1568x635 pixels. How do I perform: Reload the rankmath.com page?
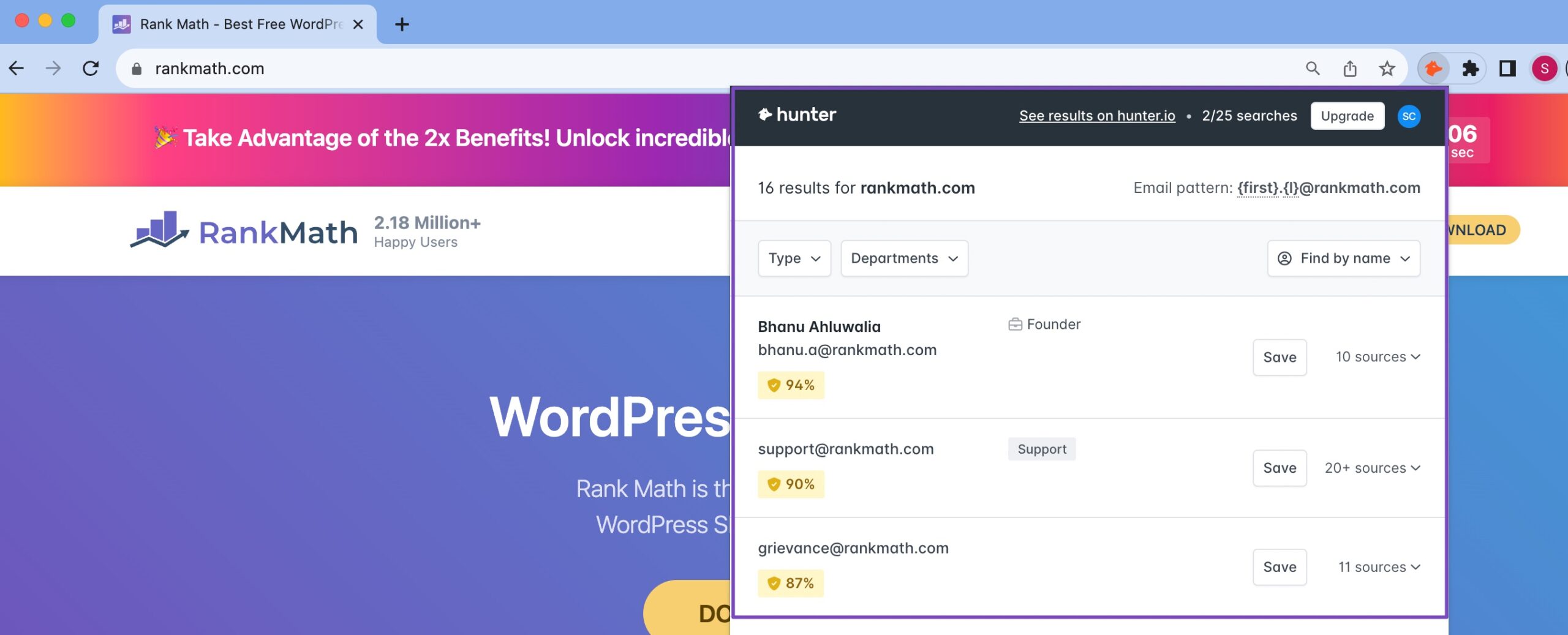tap(91, 68)
